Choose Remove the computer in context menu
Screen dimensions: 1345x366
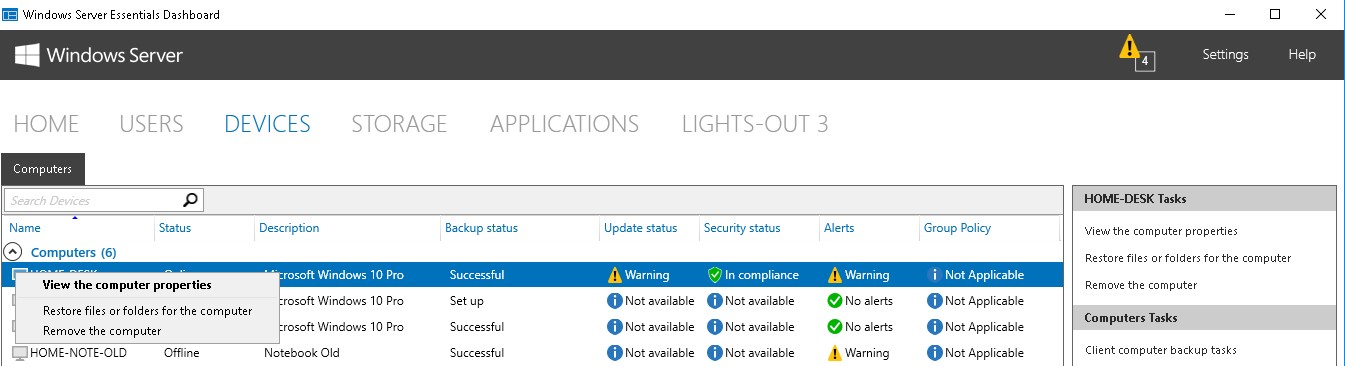pyautogui.click(x=102, y=331)
